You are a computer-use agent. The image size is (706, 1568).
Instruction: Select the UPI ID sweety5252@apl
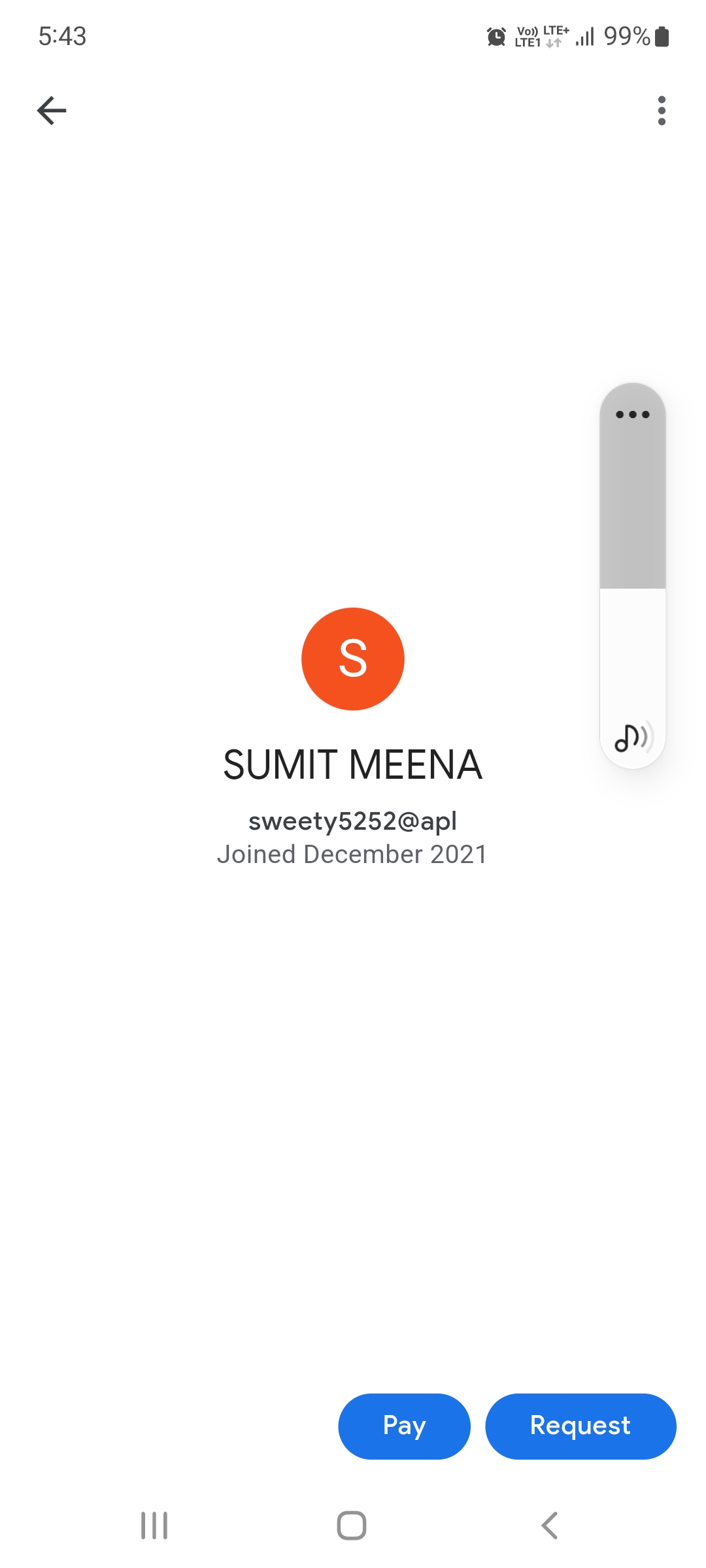coord(353,821)
